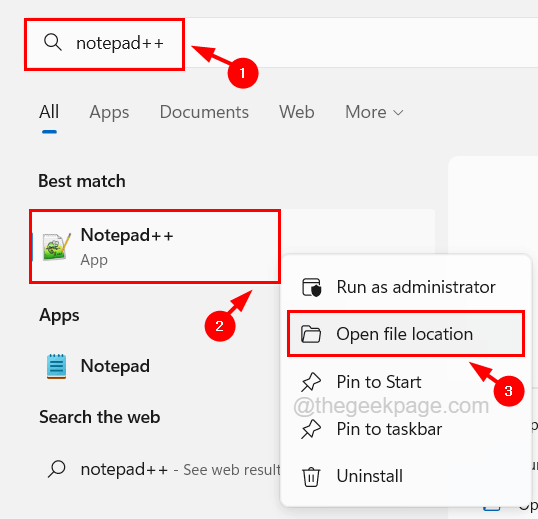This screenshot has height=519, width=538.
Task: Click the notepad++ search input field
Action: [x=281, y=43]
